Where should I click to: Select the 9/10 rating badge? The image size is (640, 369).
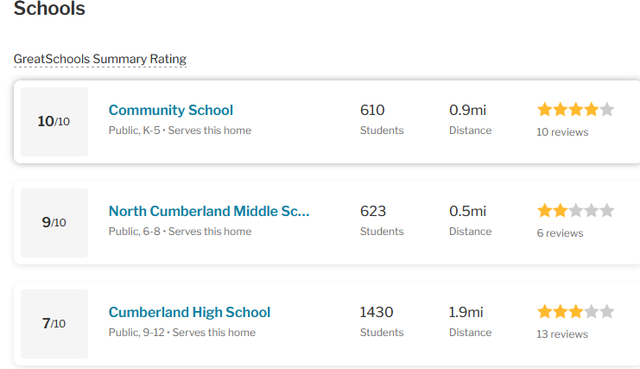(x=54, y=222)
